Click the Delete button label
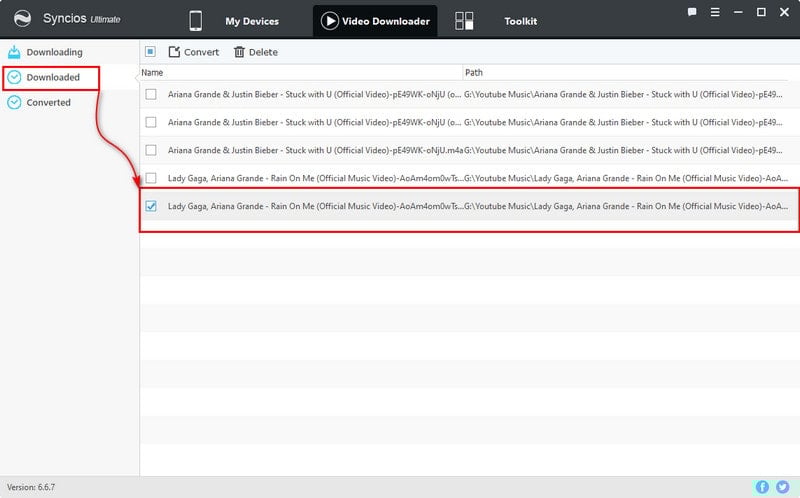The height and width of the screenshot is (498, 800). click(263, 52)
